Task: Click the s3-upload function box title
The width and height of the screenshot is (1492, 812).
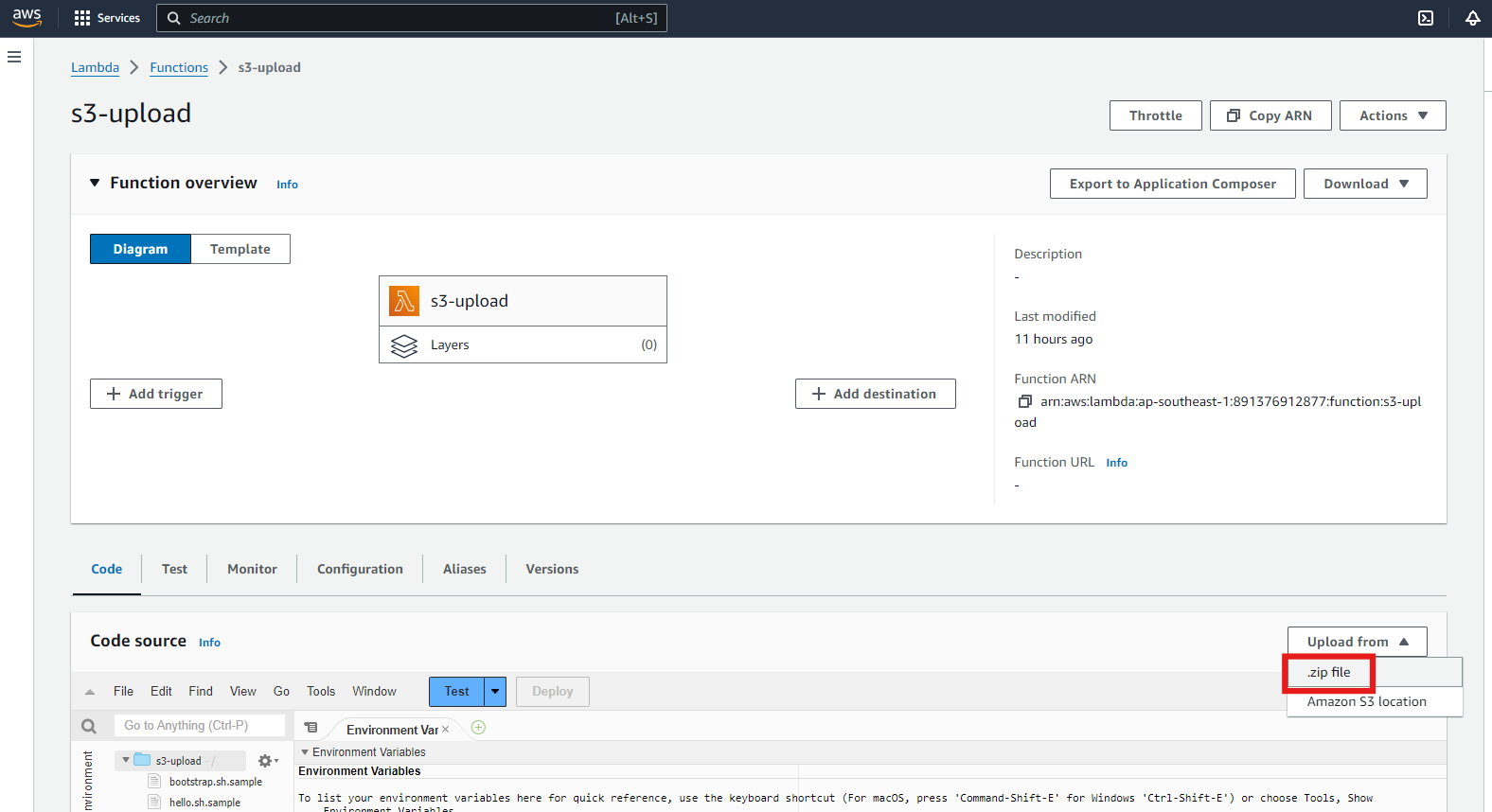Action: (470, 301)
